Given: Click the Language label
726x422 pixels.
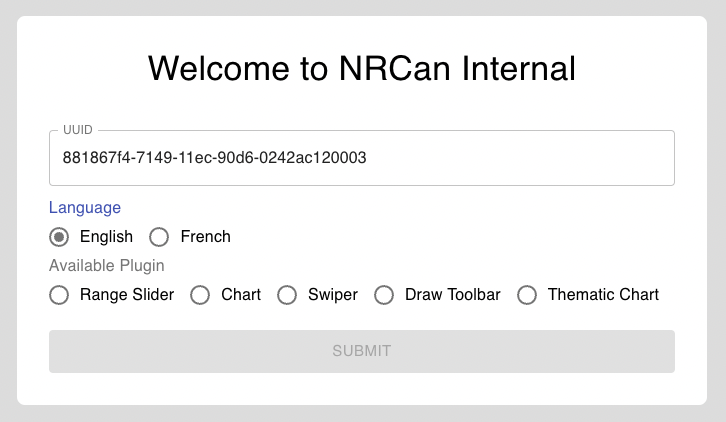Looking at the screenshot, I should (85, 208).
